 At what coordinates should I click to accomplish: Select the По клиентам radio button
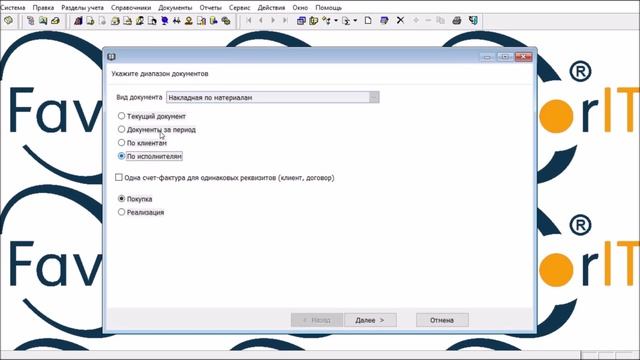121,142
